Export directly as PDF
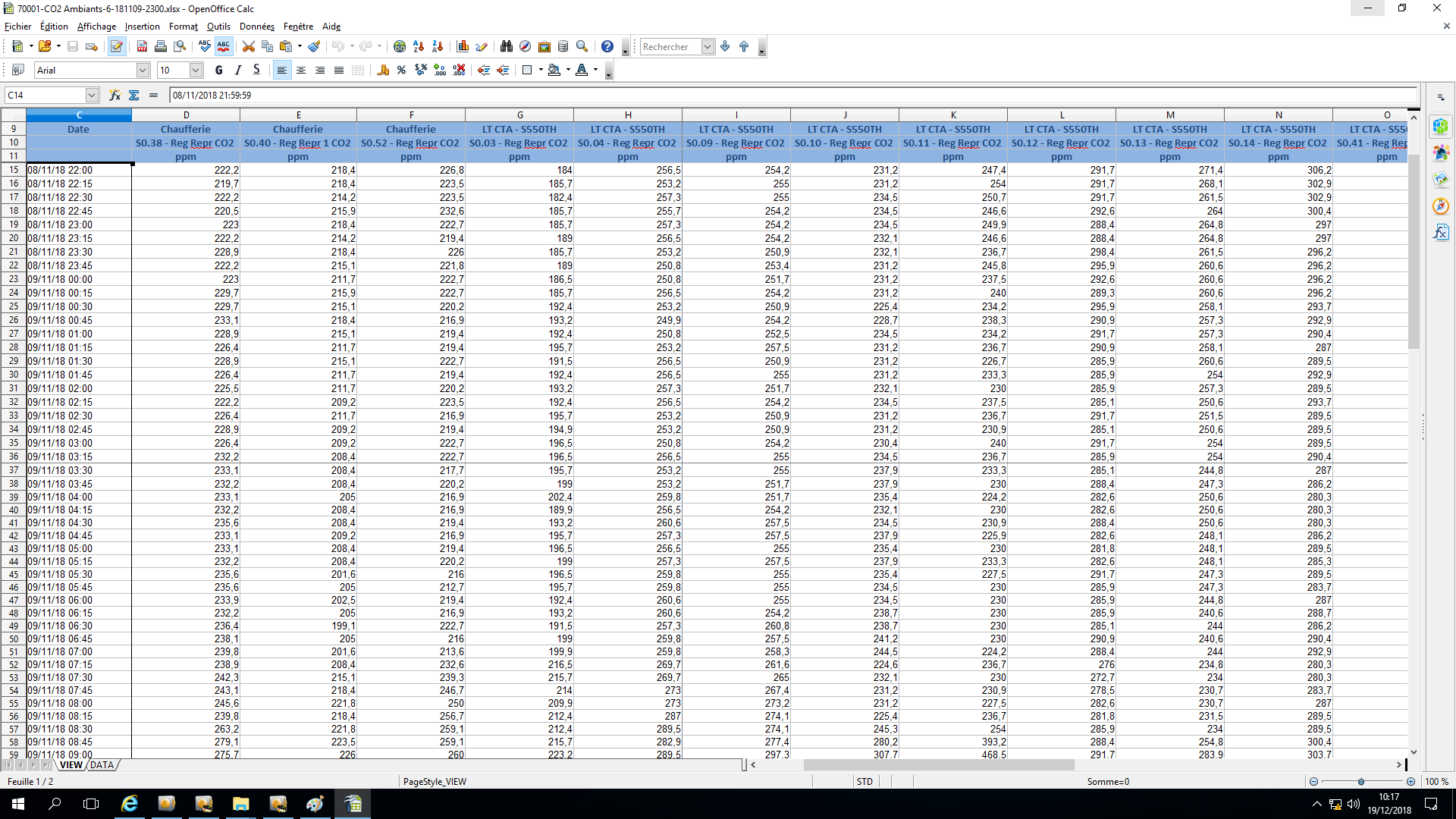Screen dimensions: 1456x819 coord(142,46)
